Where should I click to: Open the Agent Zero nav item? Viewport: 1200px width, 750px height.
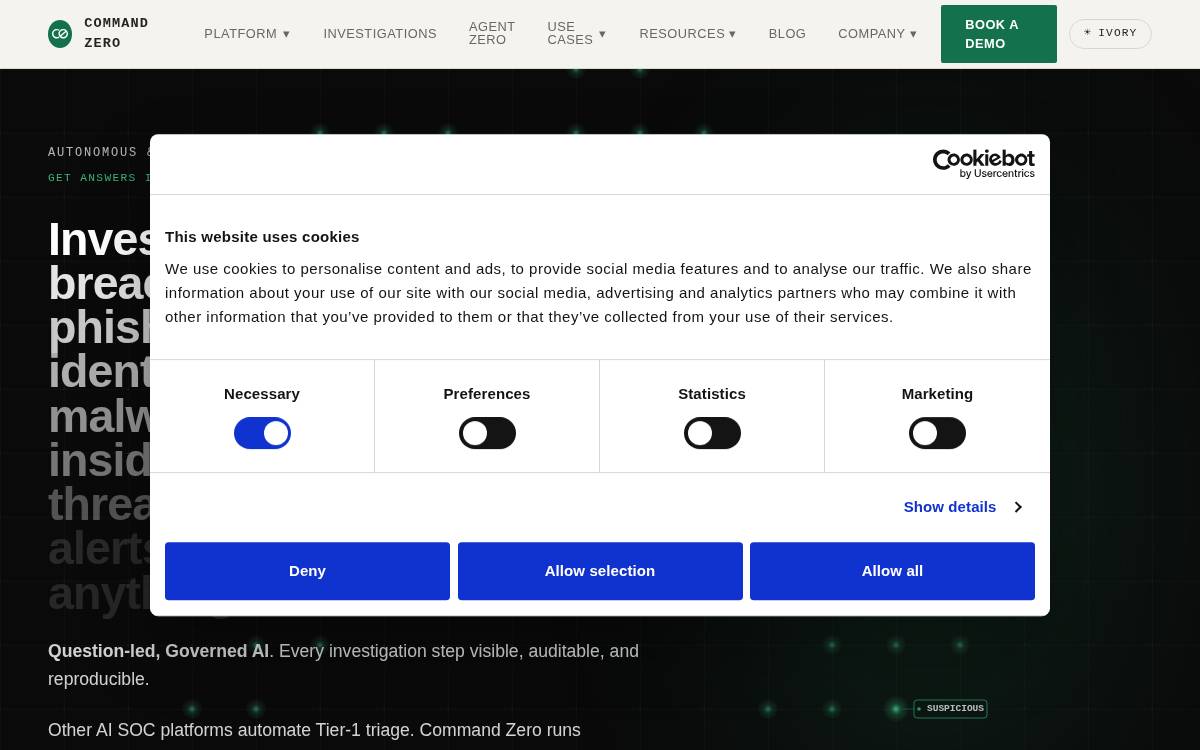pyautogui.click(x=492, y=34)
